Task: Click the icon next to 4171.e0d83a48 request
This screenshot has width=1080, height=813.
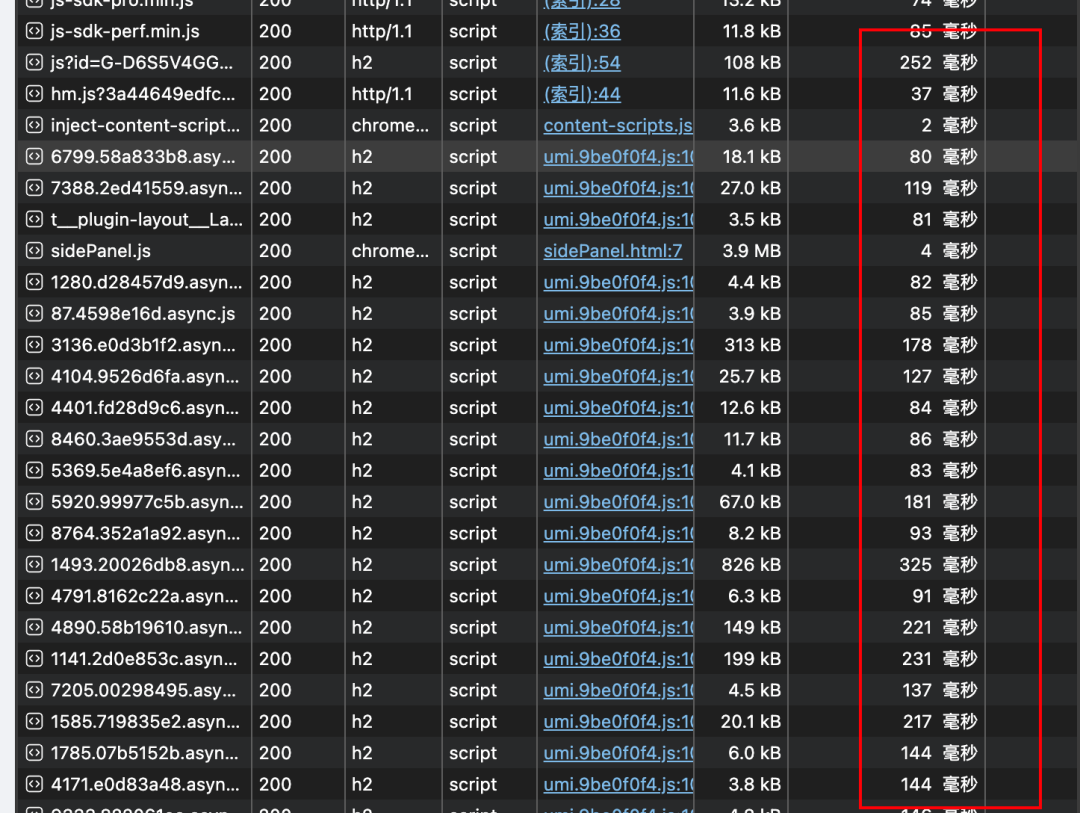Action: pyautogui.click(x=34, y=784)
